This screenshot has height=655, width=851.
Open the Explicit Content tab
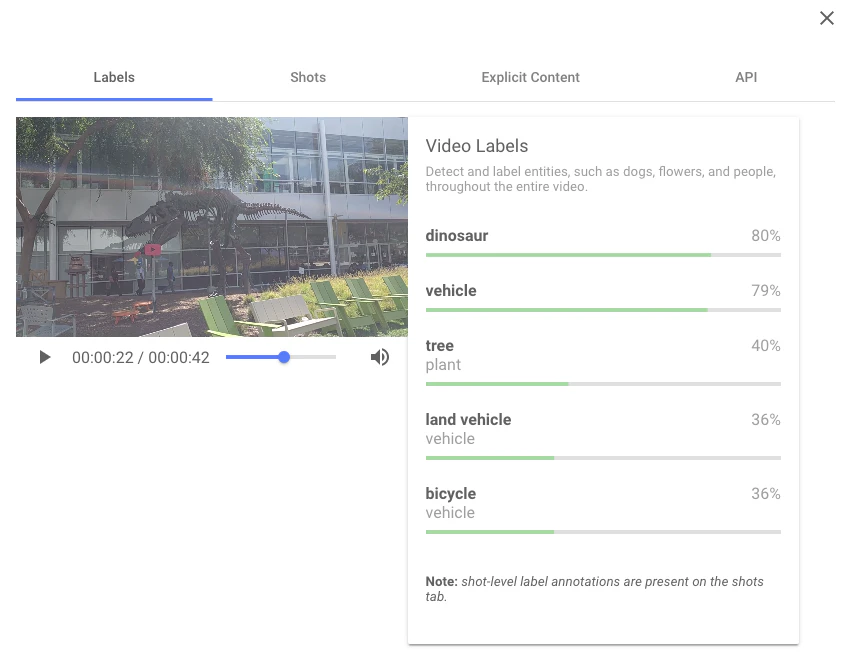530,78
